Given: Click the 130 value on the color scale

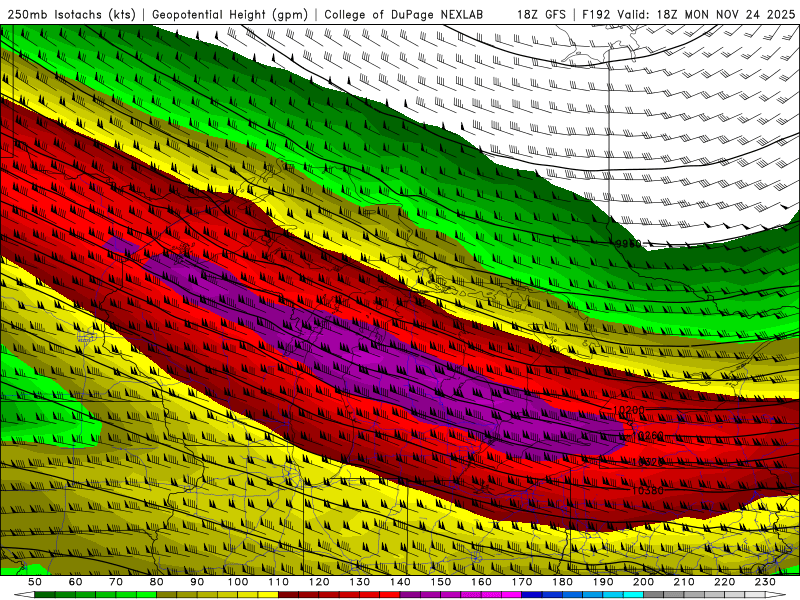Looking at the screenshot, I should click(x=360, y=582).
